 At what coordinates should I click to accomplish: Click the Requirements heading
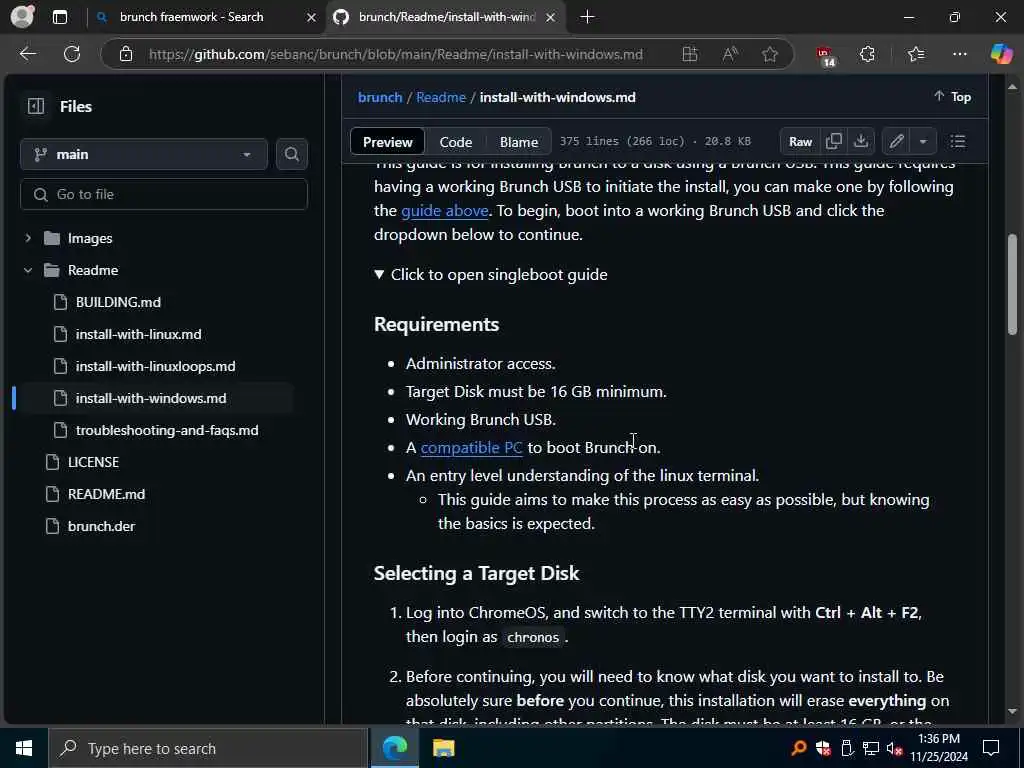point(436,325)
